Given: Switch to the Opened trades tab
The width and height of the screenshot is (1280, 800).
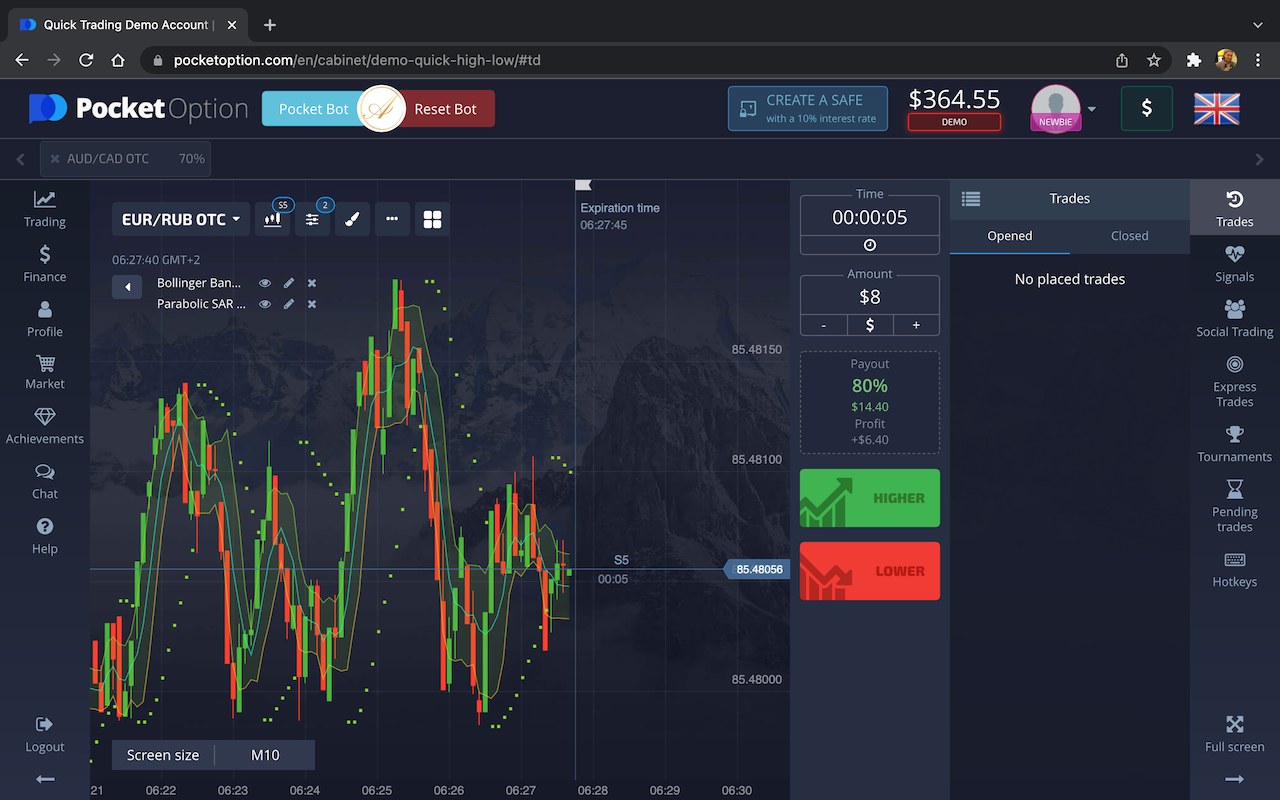Looking at the screenshot, I should (1010, 236).
